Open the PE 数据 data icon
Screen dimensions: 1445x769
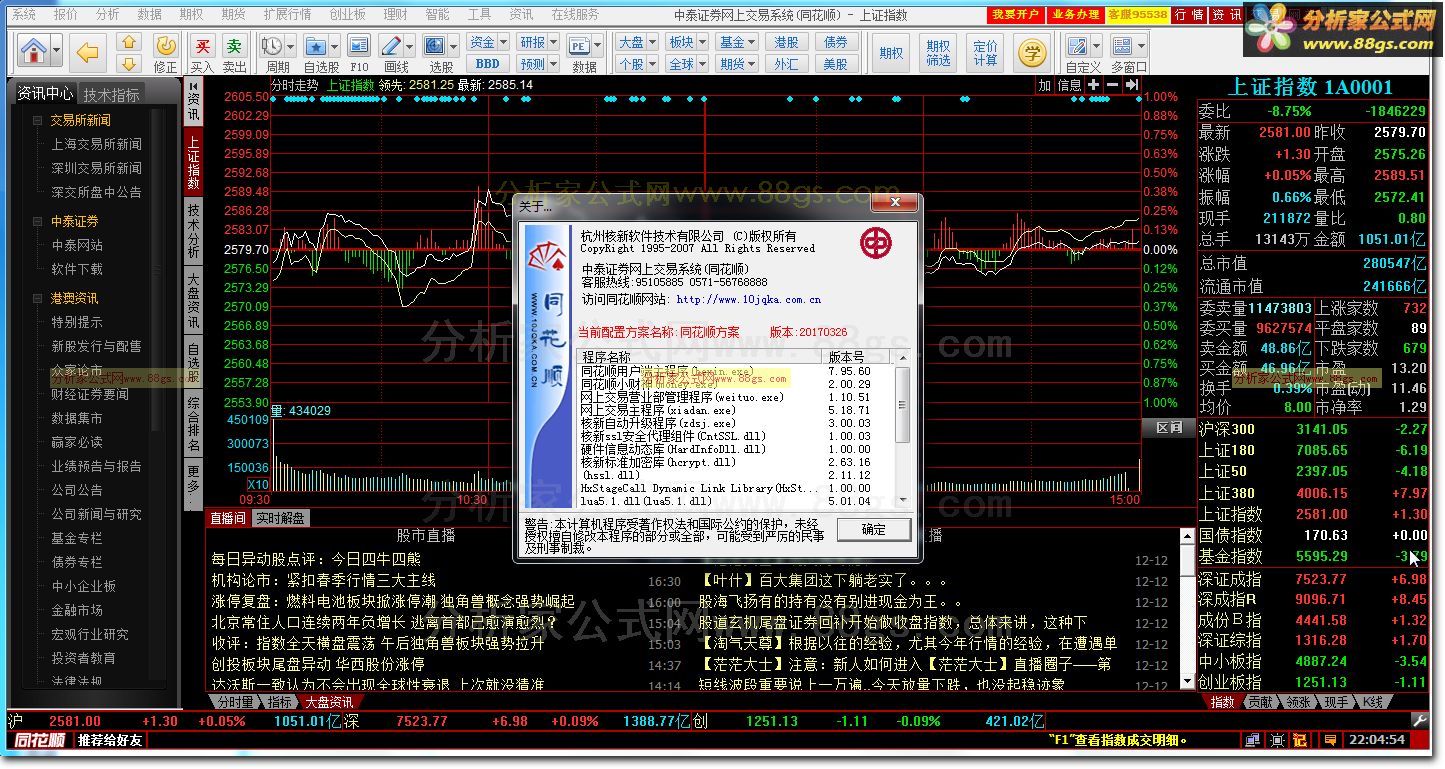tap(579, 46)
